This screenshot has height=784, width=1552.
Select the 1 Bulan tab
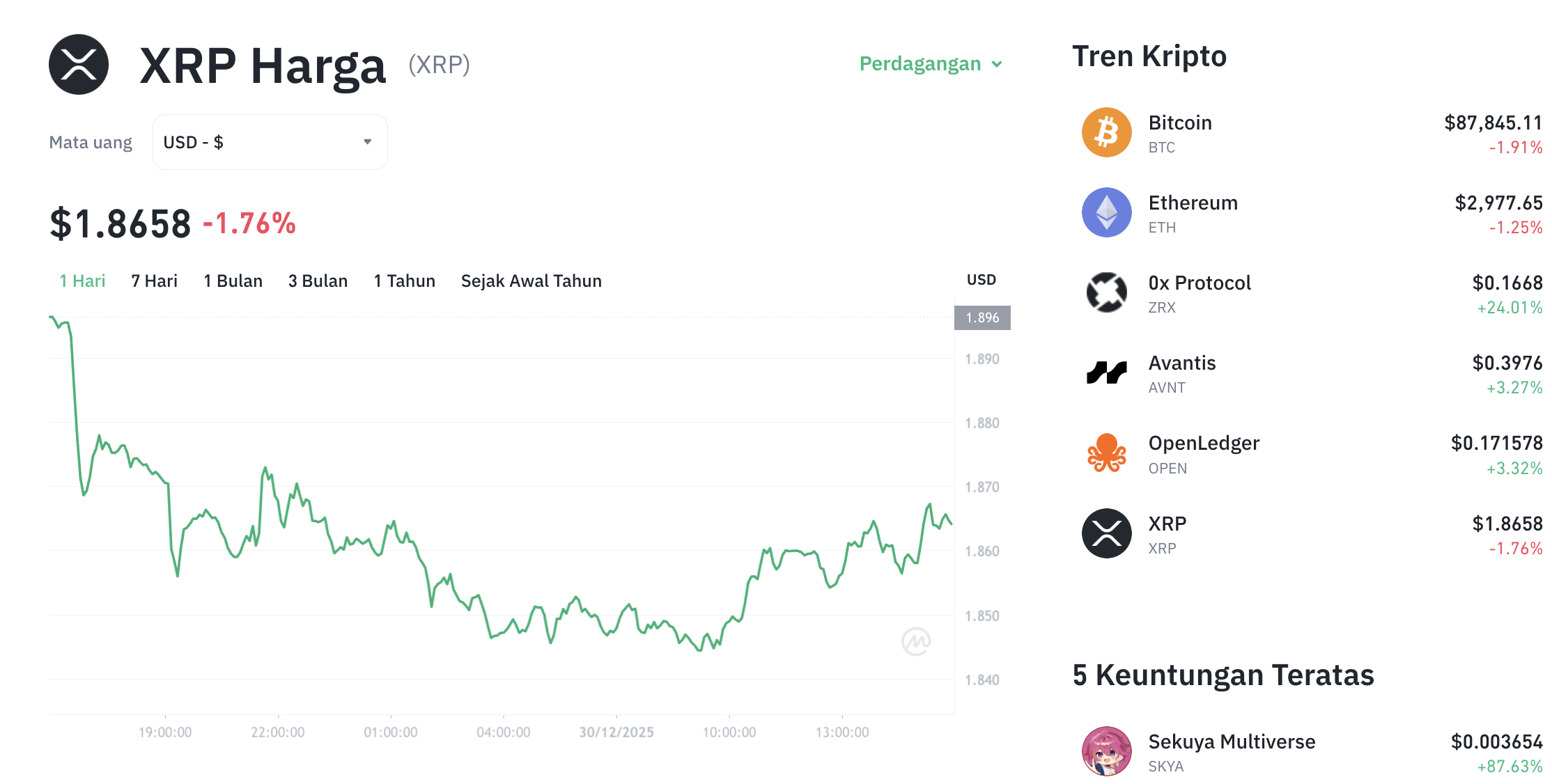[x=232, y=281]
